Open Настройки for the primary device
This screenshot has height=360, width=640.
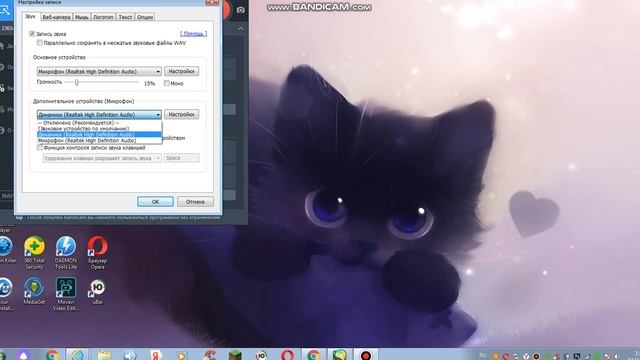(x=182, y=71)
